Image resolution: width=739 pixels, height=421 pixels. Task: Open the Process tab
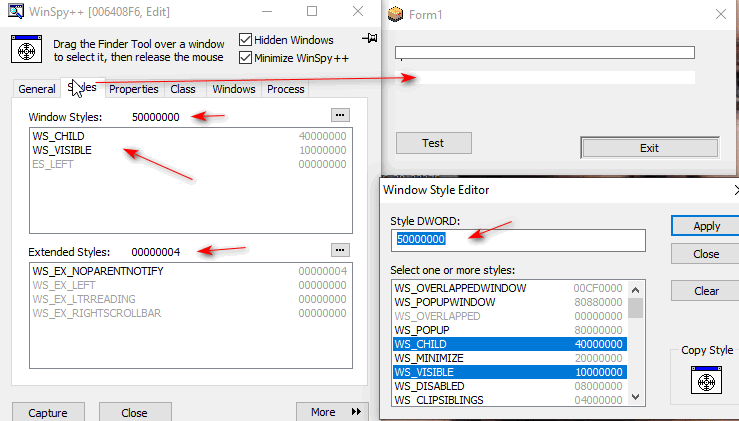[x=286, y=89]
